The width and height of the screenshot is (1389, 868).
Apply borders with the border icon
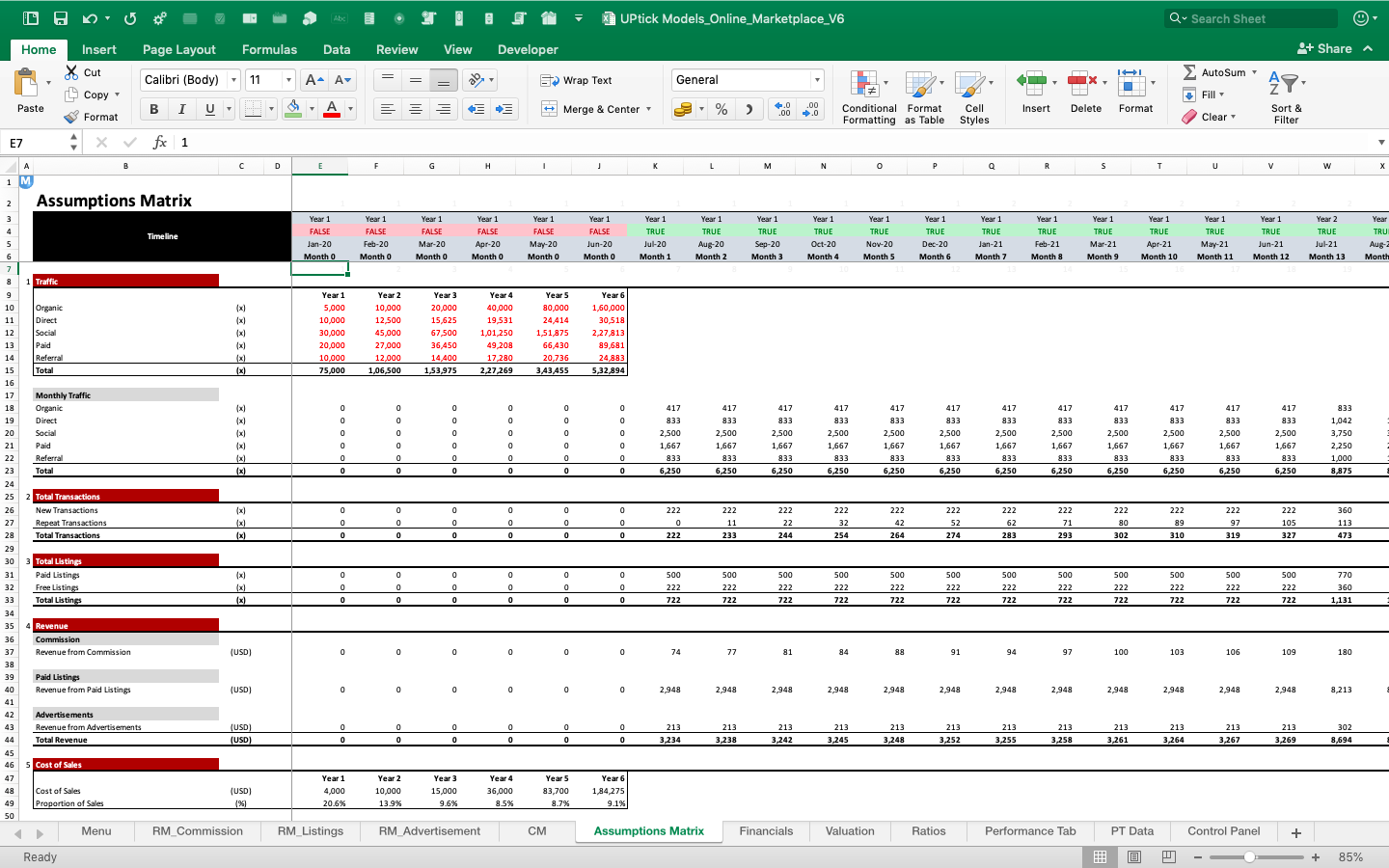253,109
